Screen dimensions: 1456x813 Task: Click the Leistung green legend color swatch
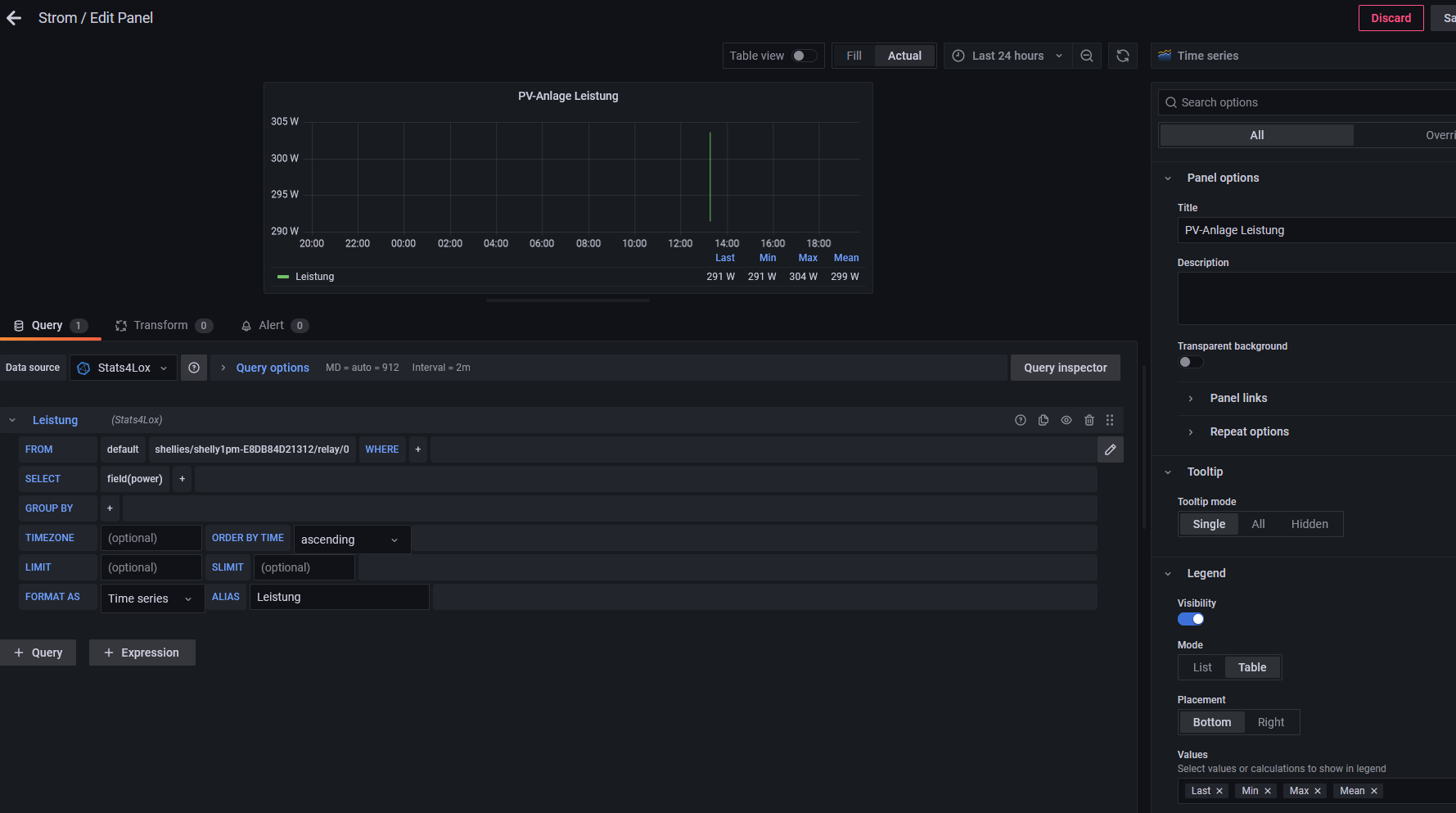tap(283, 277)
